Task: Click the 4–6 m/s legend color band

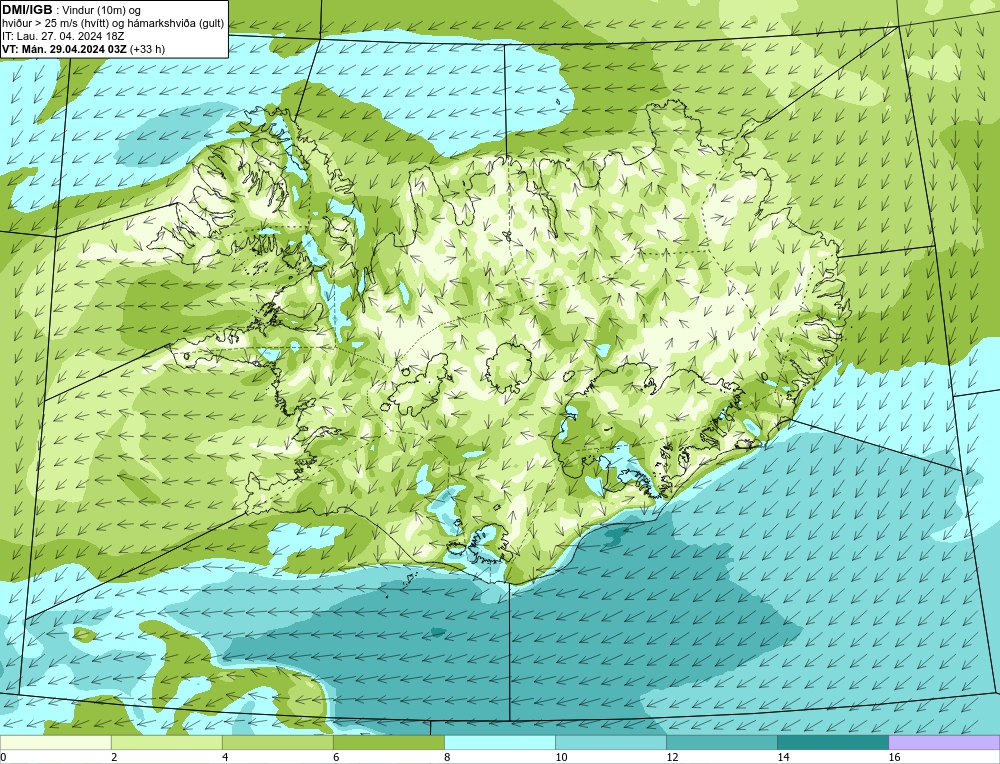Action: click(x=277, y=742)
